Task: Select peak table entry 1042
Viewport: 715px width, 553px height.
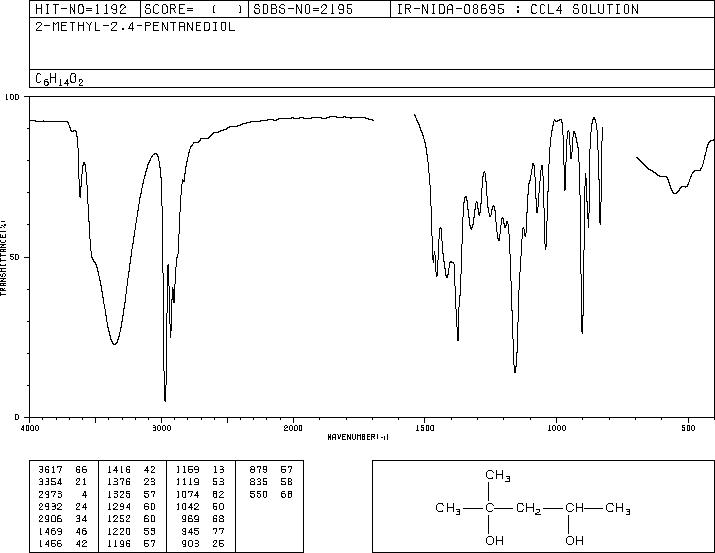Action: coord(187,506)
